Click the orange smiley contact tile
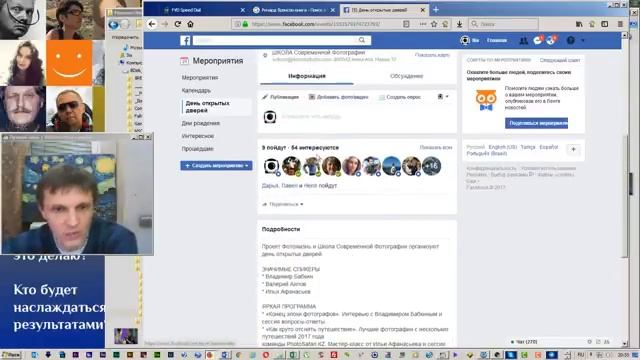Image resolution: width=640 pixels, height=360 pixels. pyautogui.click(x=69, y=63)
